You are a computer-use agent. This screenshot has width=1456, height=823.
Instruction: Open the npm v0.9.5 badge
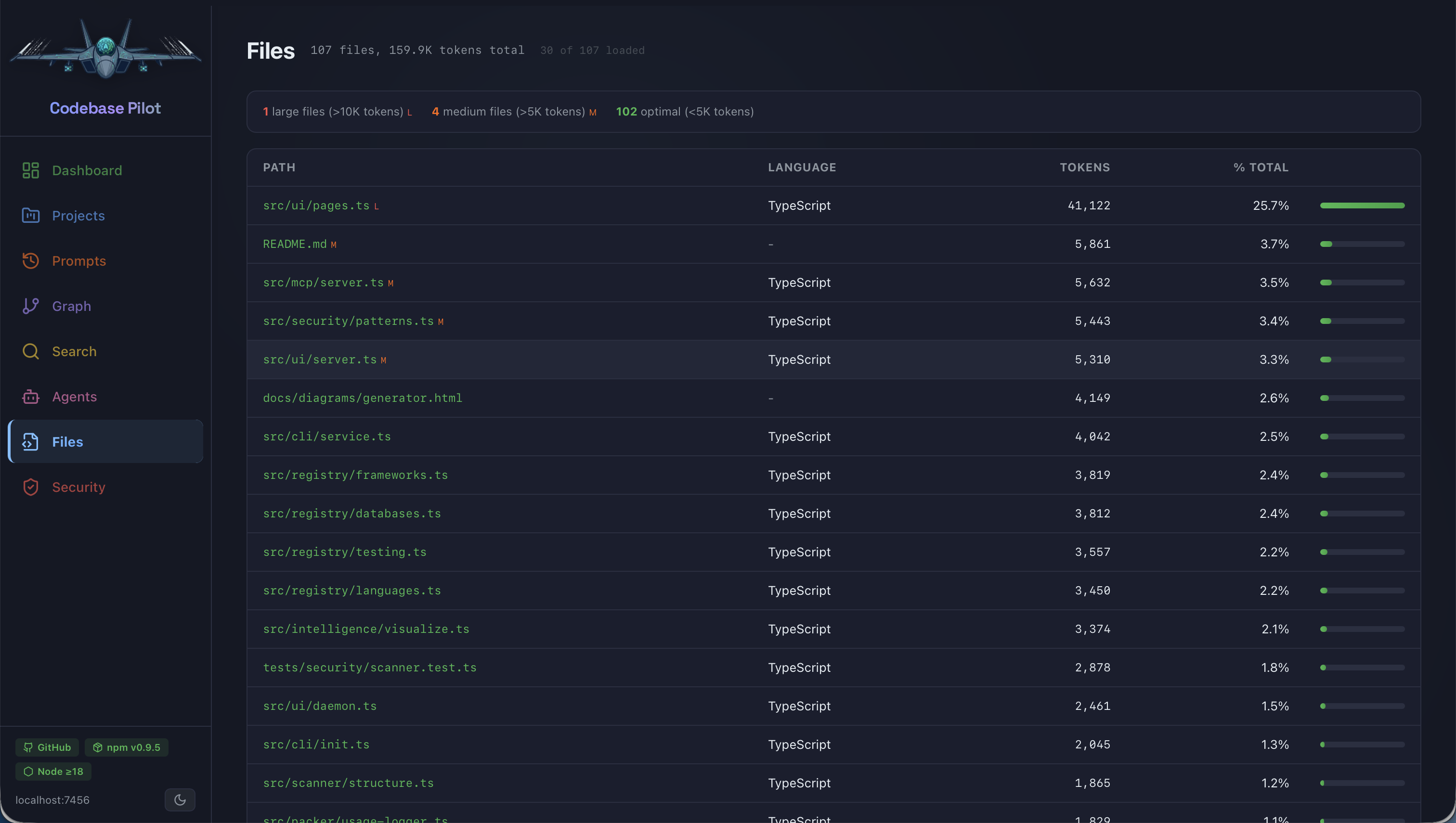pyautogui.click(x=126, y=746)
